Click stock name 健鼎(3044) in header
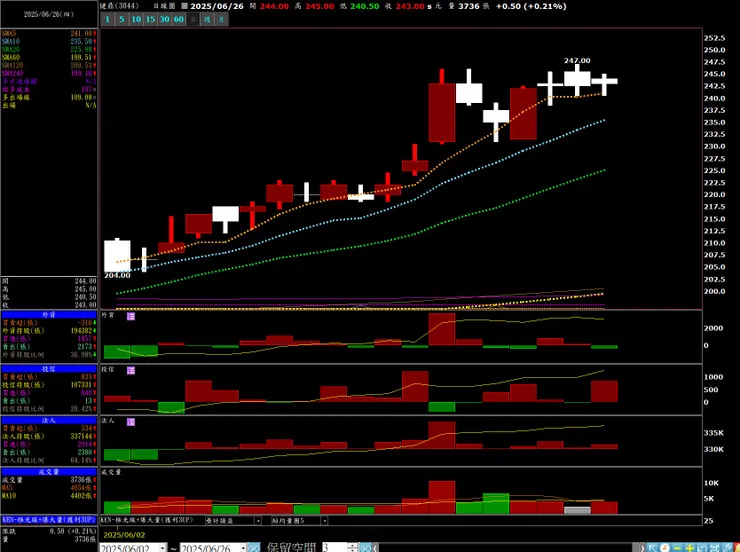 119,6
